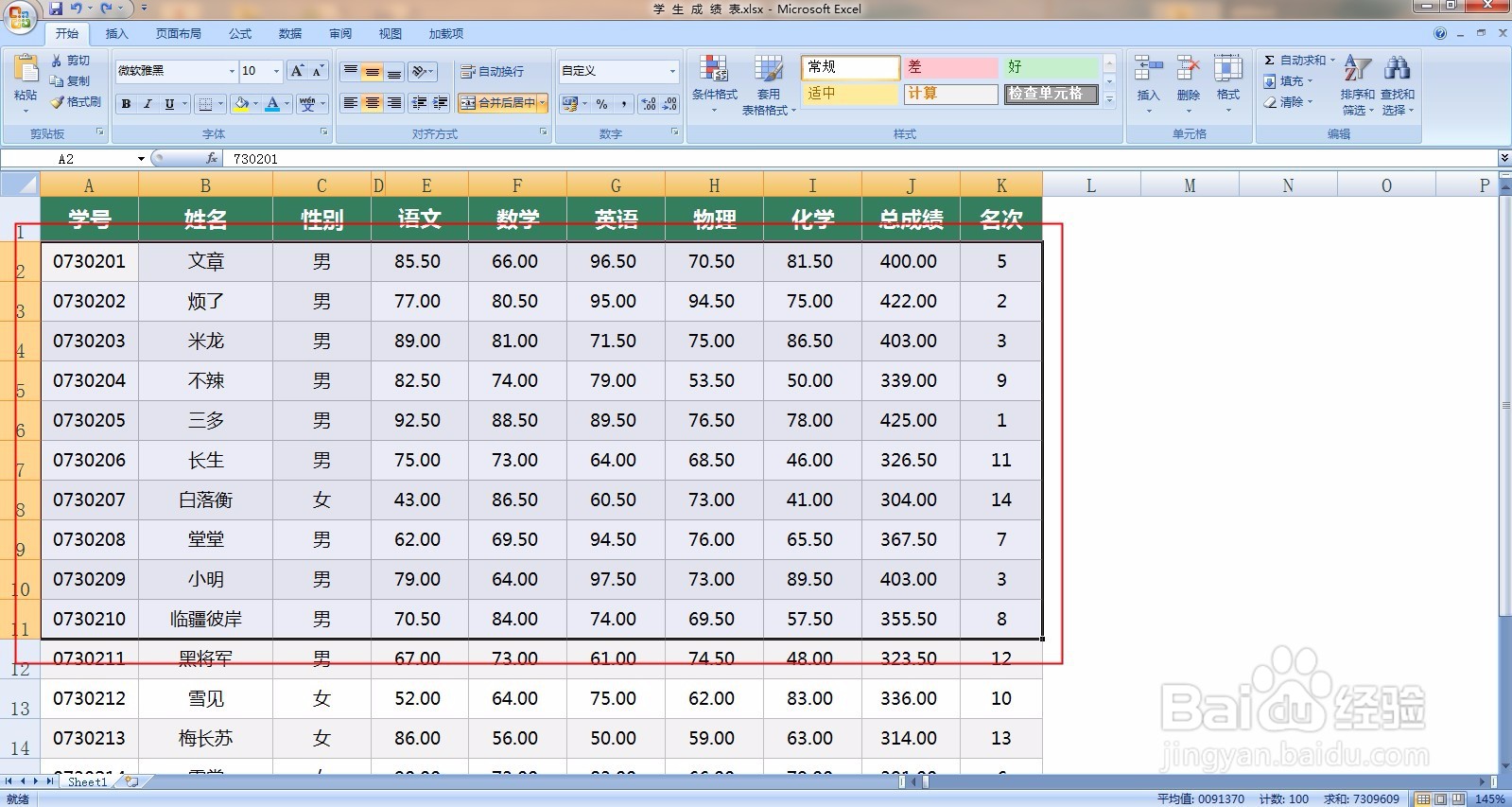Screen dimensions: 1512x807
Task: Select the Format Painter (格式刷)
Action: pyautogui.click(x=77, y=102)
